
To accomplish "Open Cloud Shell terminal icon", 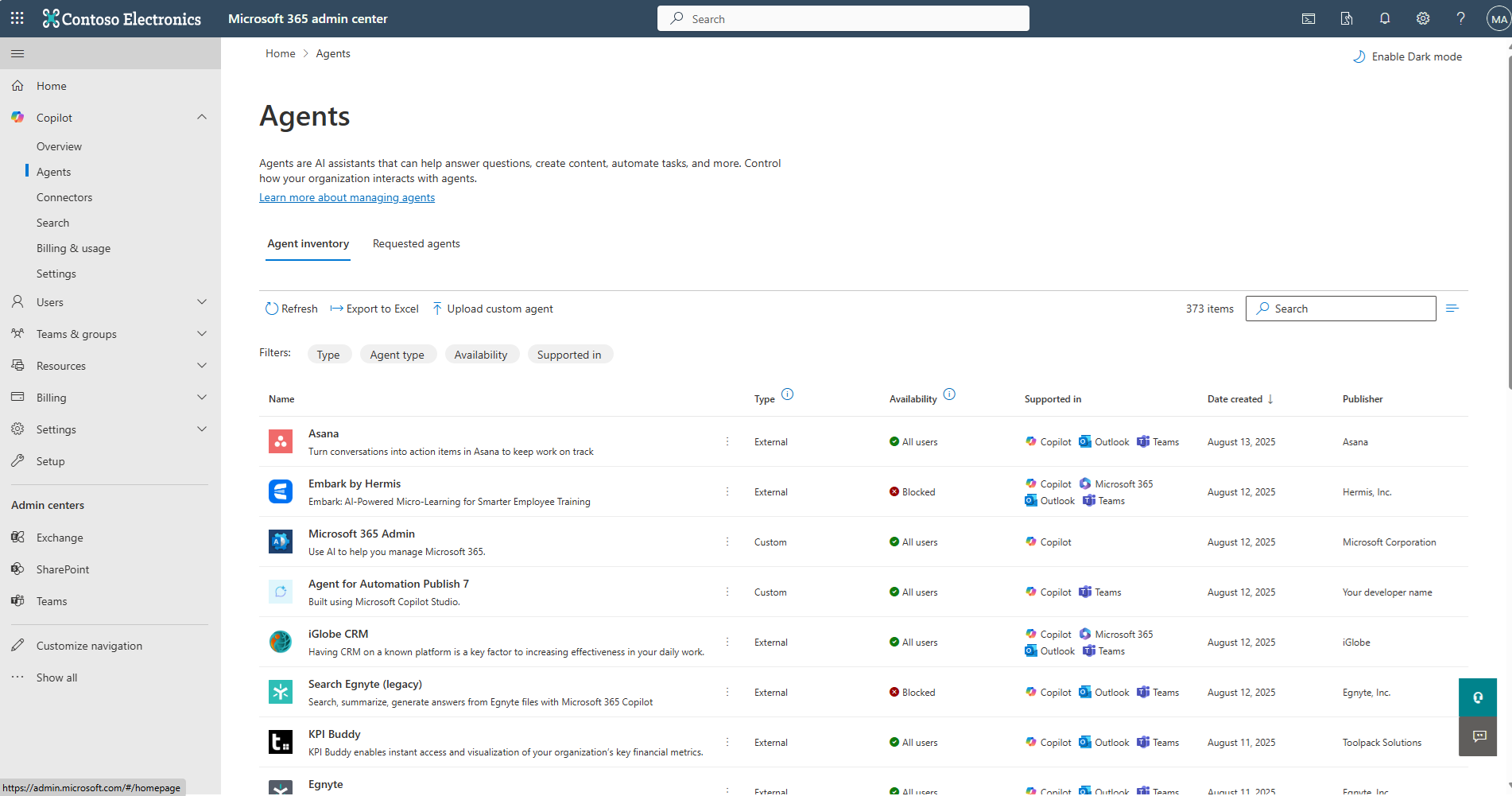I will (x=1308, y=18).
